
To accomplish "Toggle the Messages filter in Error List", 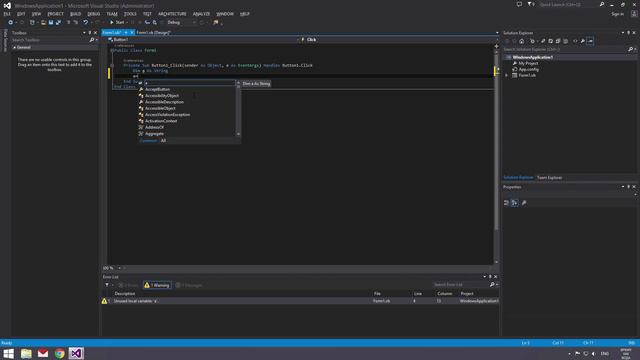I will tap(189, 285).
